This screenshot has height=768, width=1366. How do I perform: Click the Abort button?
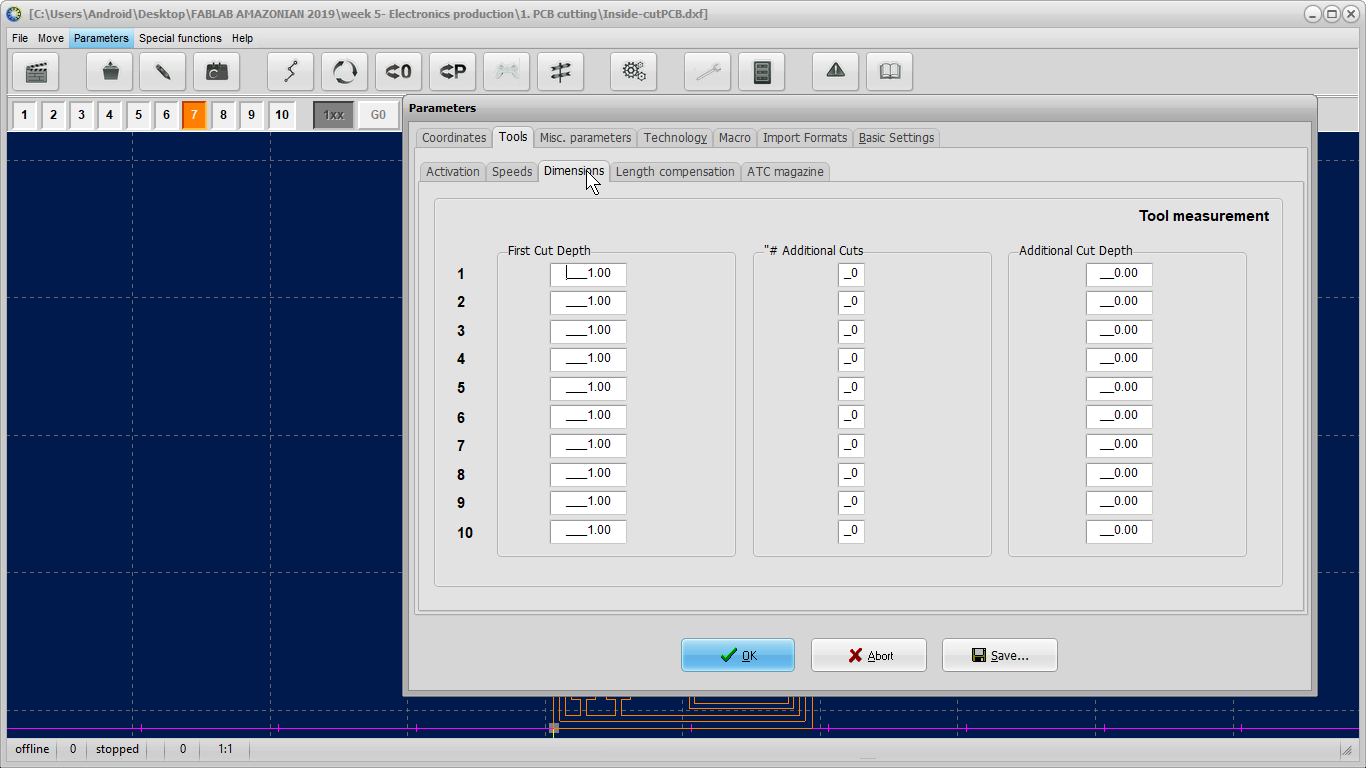[869, 655]
